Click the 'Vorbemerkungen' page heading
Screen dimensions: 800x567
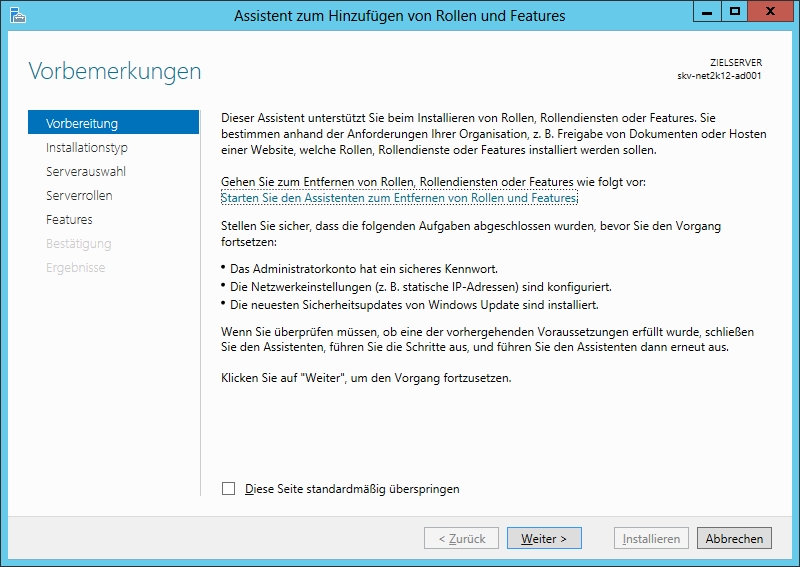pos(114,72)
